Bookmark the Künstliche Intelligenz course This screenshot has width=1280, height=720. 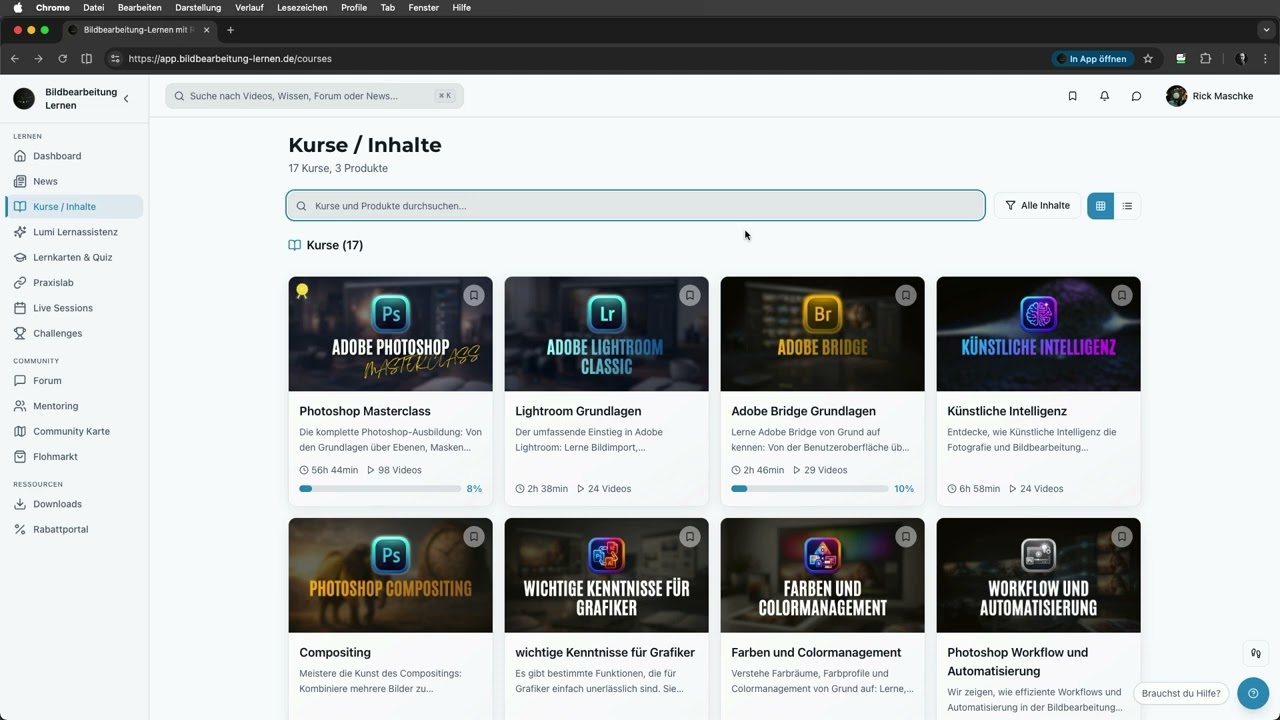[x=1122, y=295]
